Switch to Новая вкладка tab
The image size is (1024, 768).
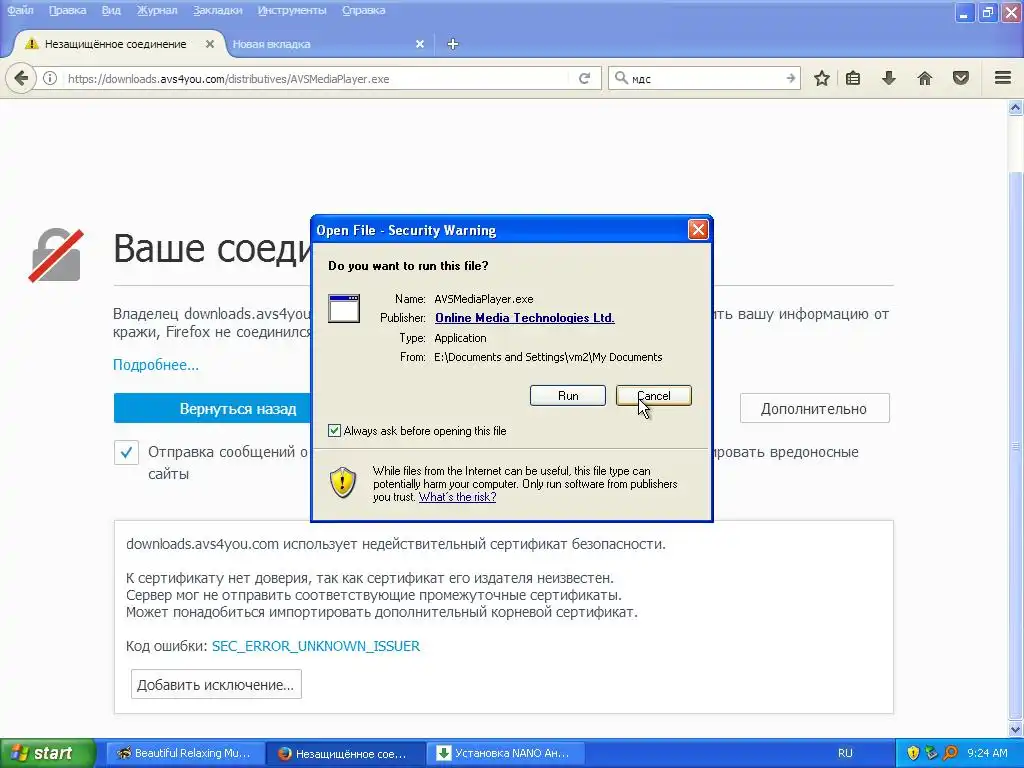327,44
